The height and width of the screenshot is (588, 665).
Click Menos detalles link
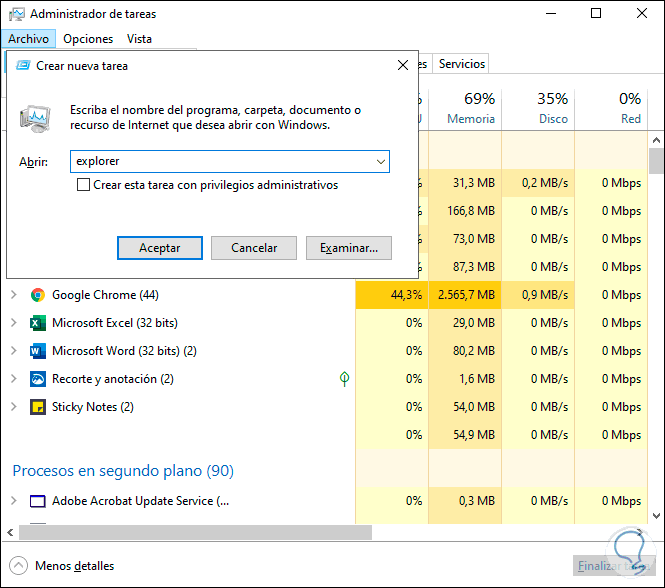pyautogui.click(x=75, y=566)
